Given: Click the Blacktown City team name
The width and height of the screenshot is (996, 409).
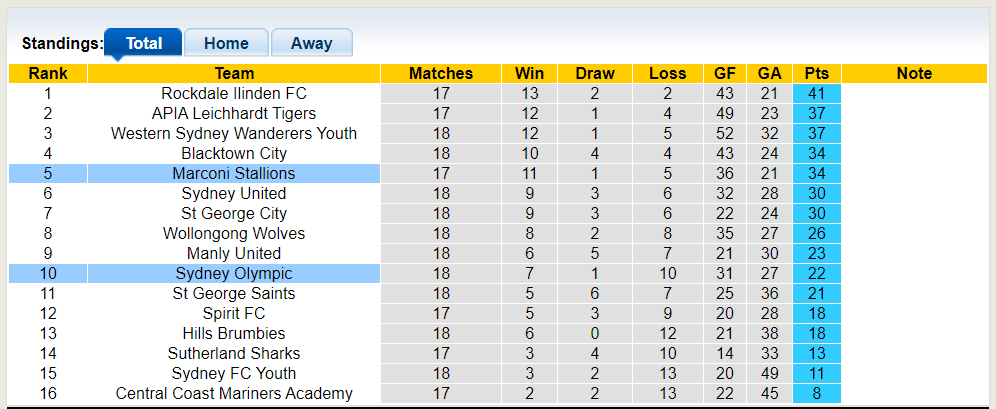Looking at the screenshot, I should [234, 153].
